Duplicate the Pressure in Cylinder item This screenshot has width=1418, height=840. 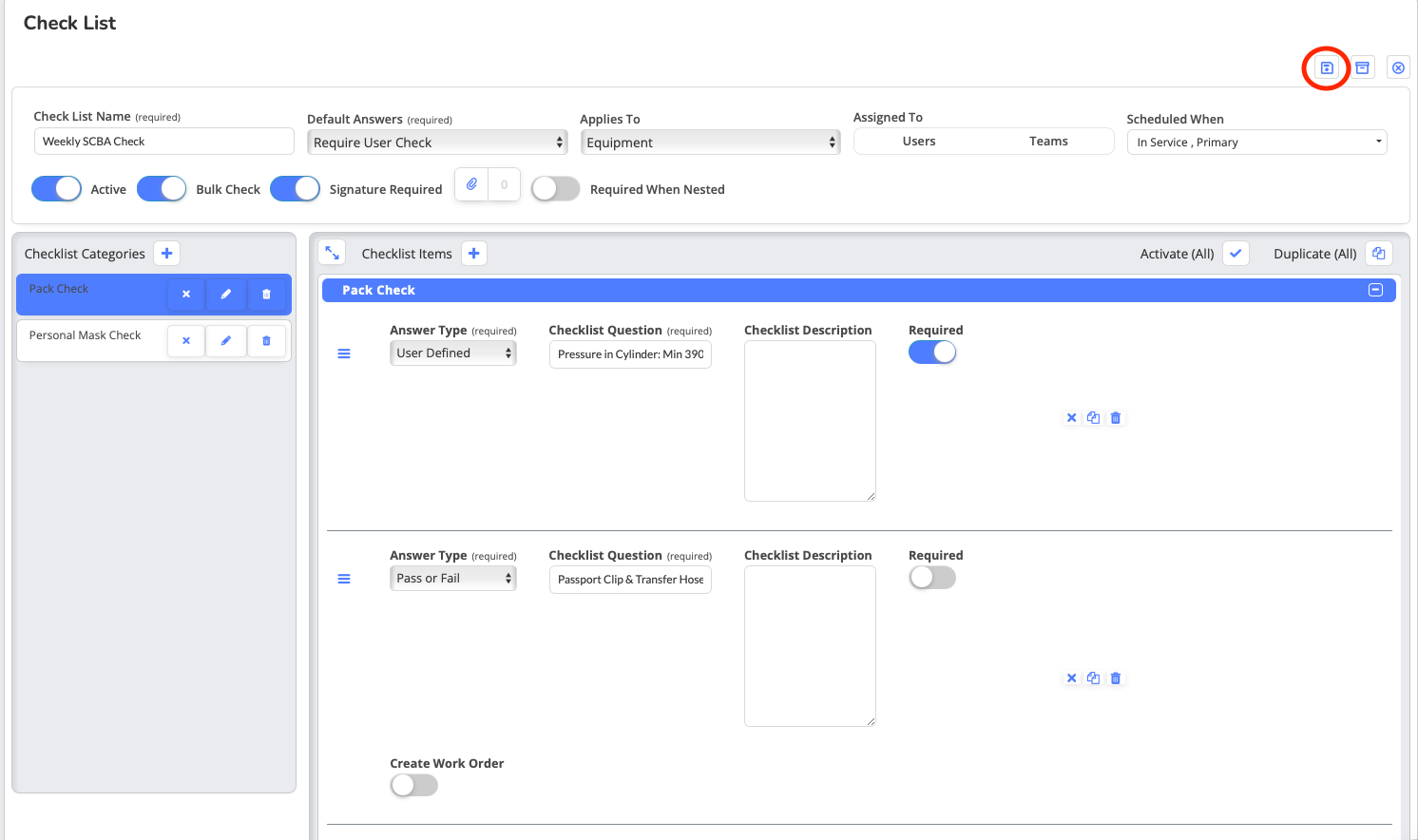point(1093,418)
